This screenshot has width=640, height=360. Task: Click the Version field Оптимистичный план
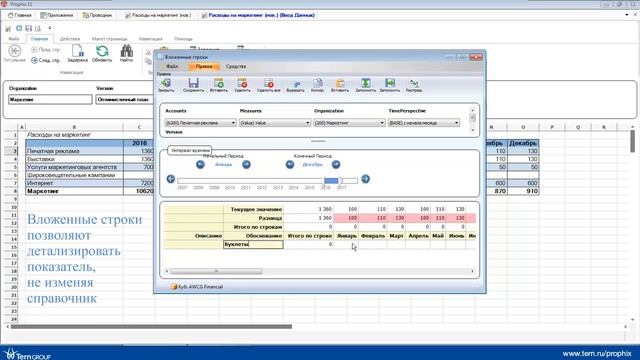point(124,99)
